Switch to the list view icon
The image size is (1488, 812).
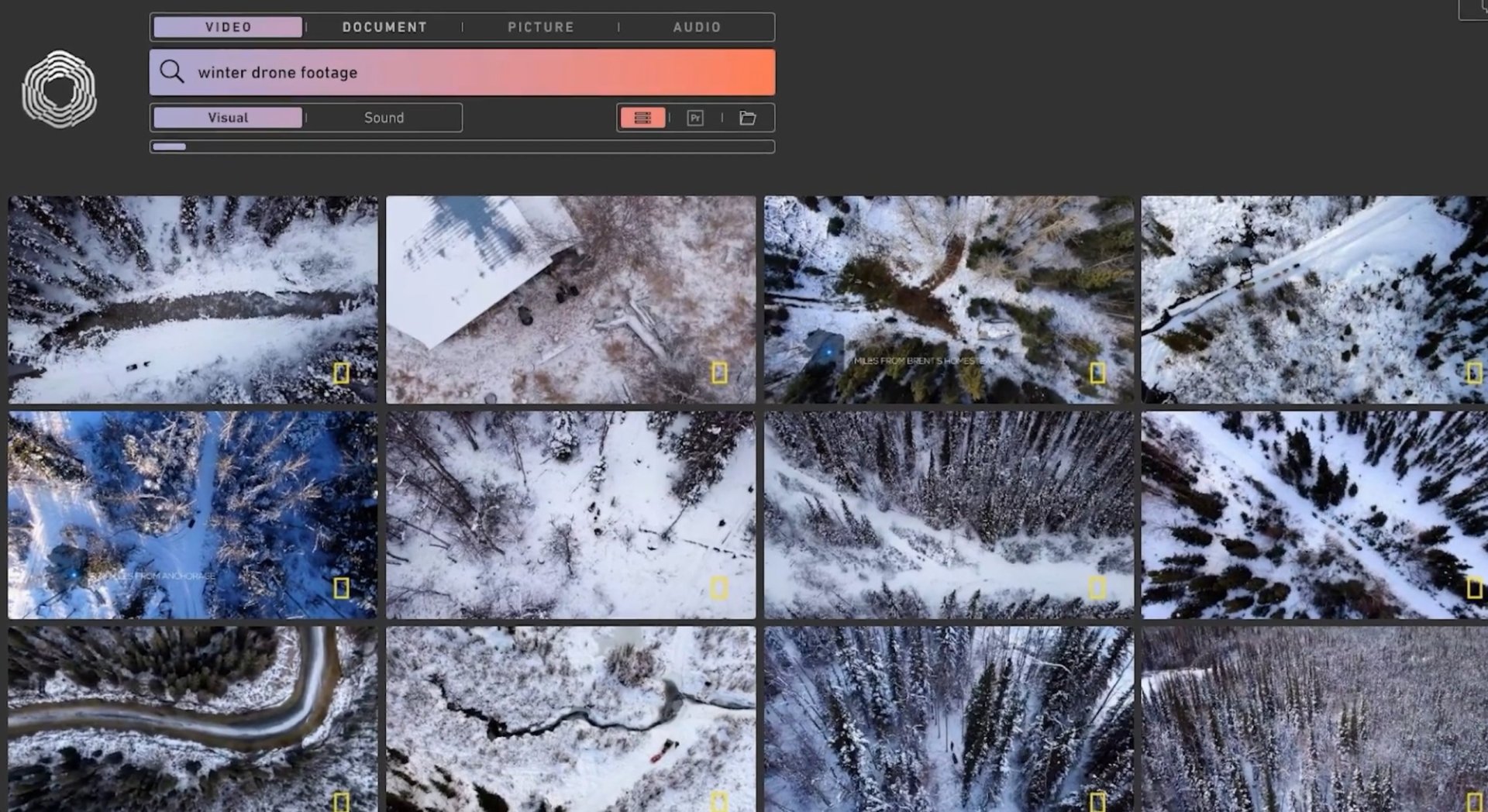(642, 118)
